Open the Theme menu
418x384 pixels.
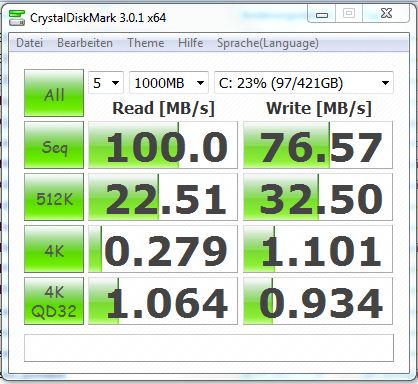(x=146, y=43)
